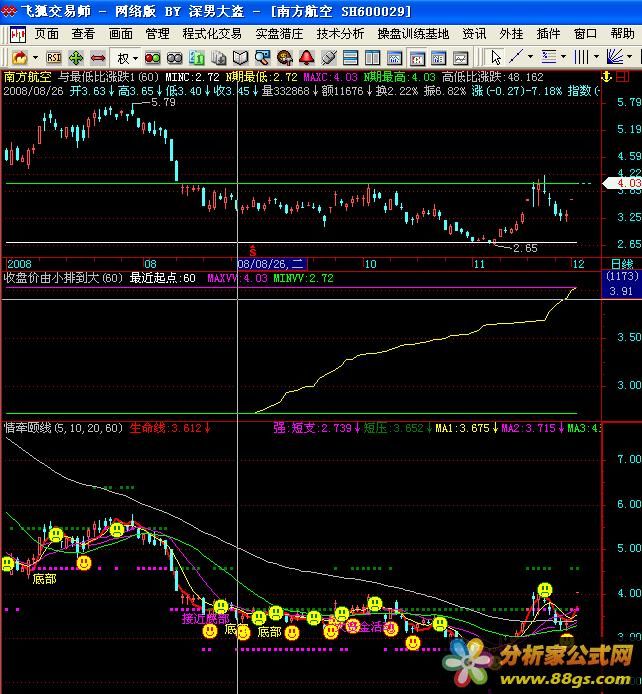The image size is (642, 694).
Task: Click the red and green circles icon
Action: click(x=153, y=58)
